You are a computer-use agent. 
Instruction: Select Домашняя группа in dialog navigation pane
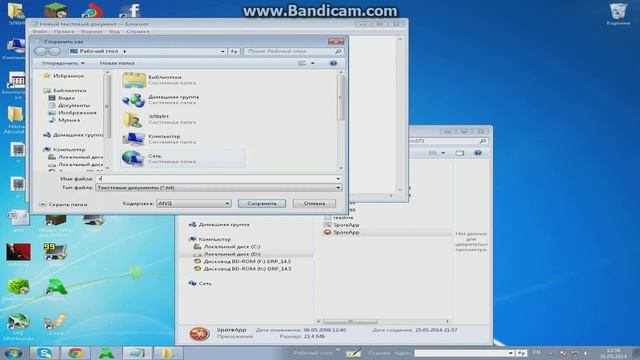click(x=73, y=135)
